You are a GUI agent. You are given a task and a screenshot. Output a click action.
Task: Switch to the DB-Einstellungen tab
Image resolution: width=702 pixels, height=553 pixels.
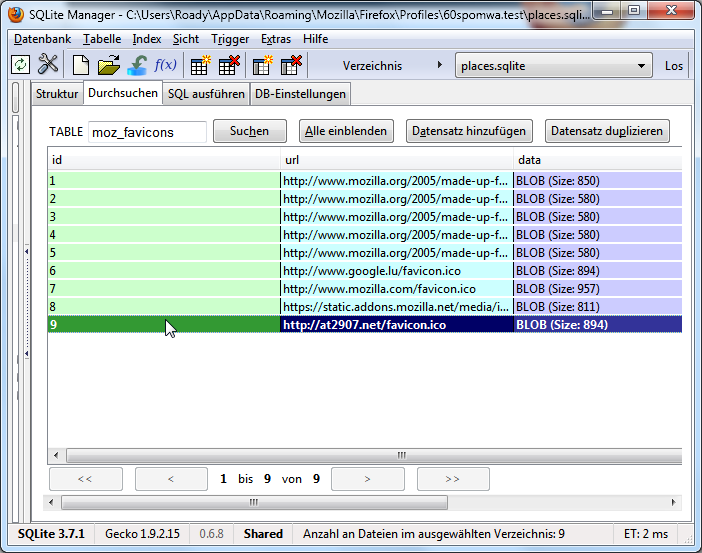pyautogui.click(x=300, y=94)
